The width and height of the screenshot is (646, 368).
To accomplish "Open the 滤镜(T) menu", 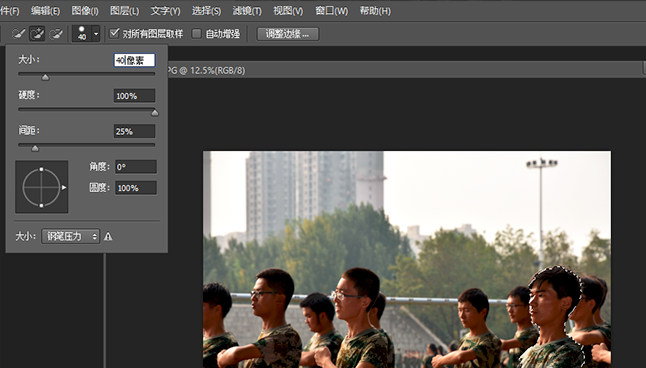I will (247, 11).
